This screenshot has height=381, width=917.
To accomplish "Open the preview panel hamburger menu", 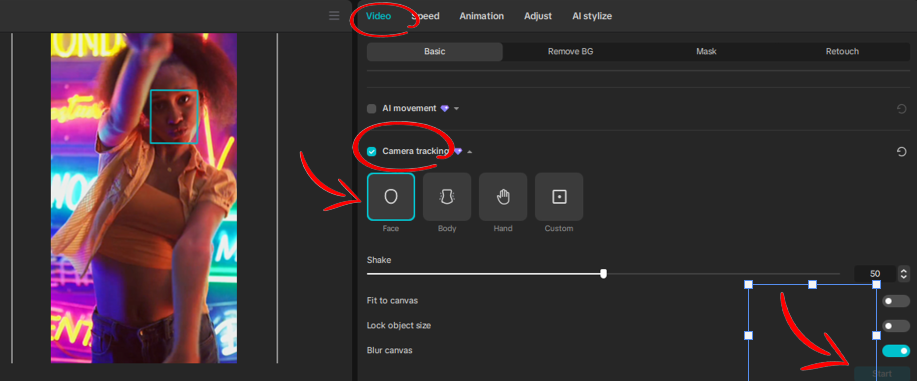I will coord(334,16).
